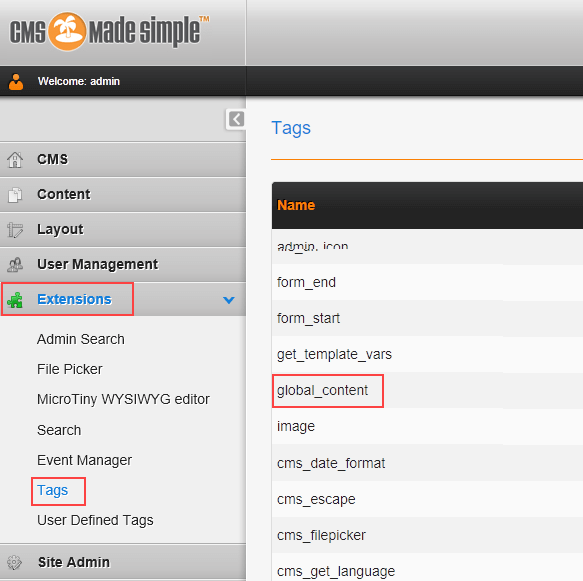
Task: Click the Site Admin gear icon
Action: click(15, 562)
